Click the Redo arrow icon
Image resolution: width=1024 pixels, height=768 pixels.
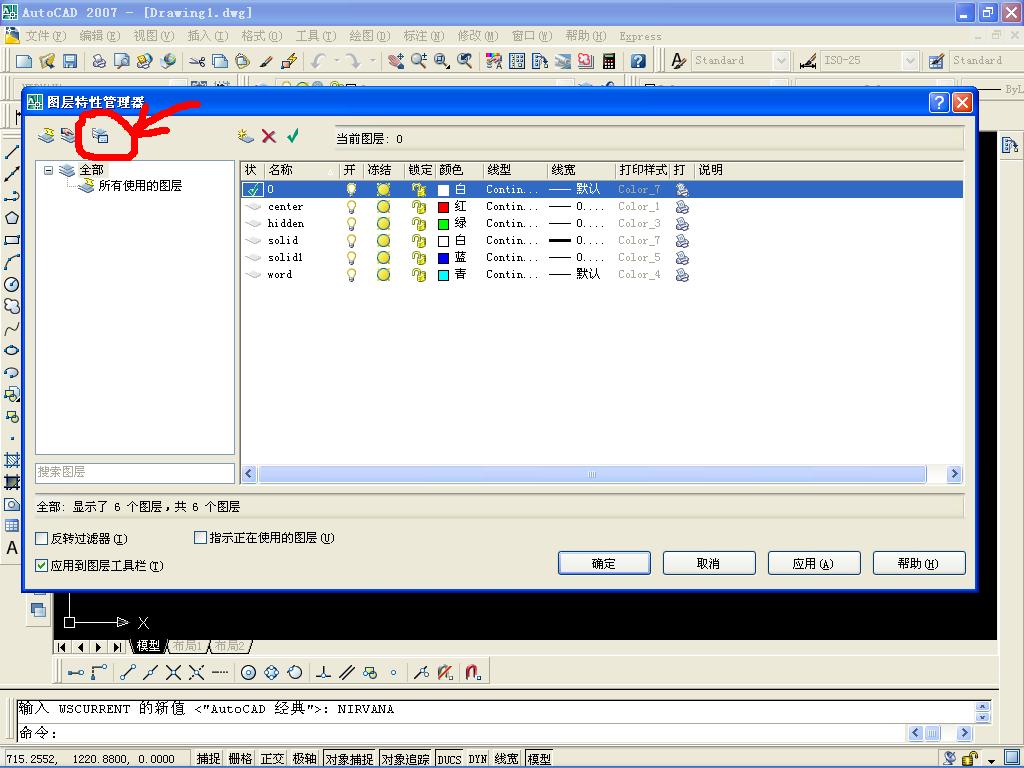pyautogui.click(x=353, y=61)
